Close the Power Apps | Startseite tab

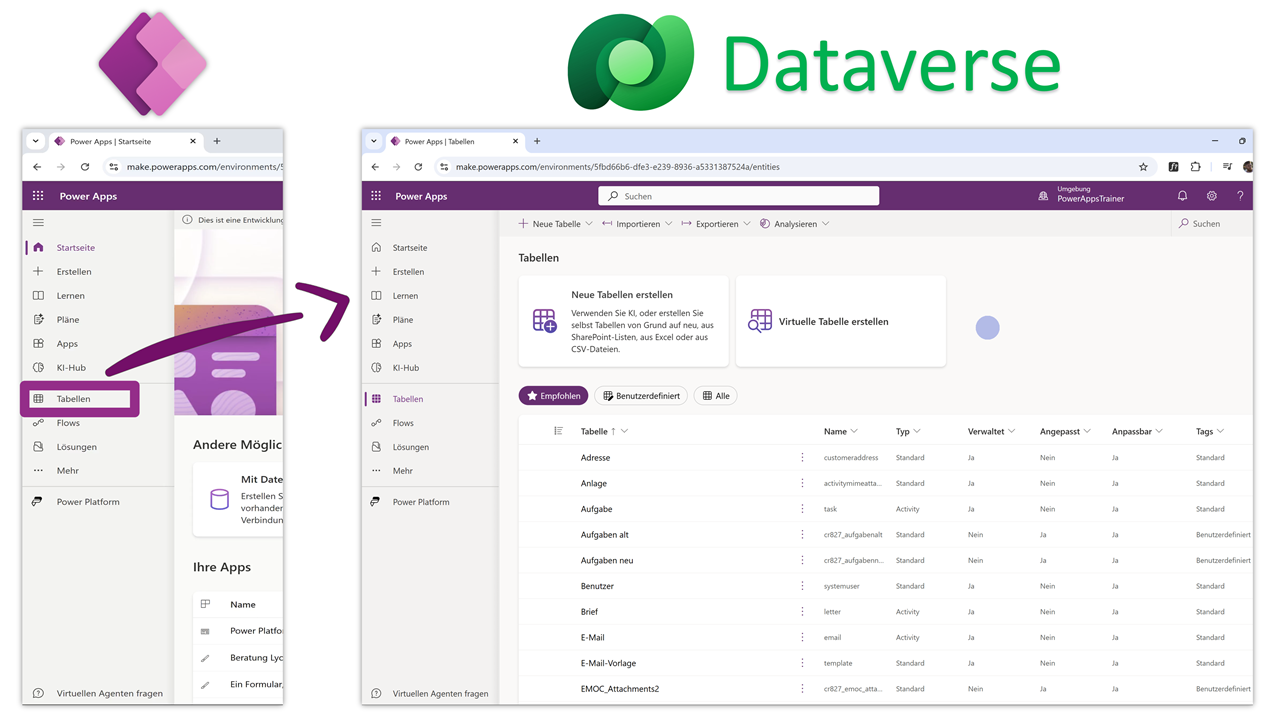point(193,141)
